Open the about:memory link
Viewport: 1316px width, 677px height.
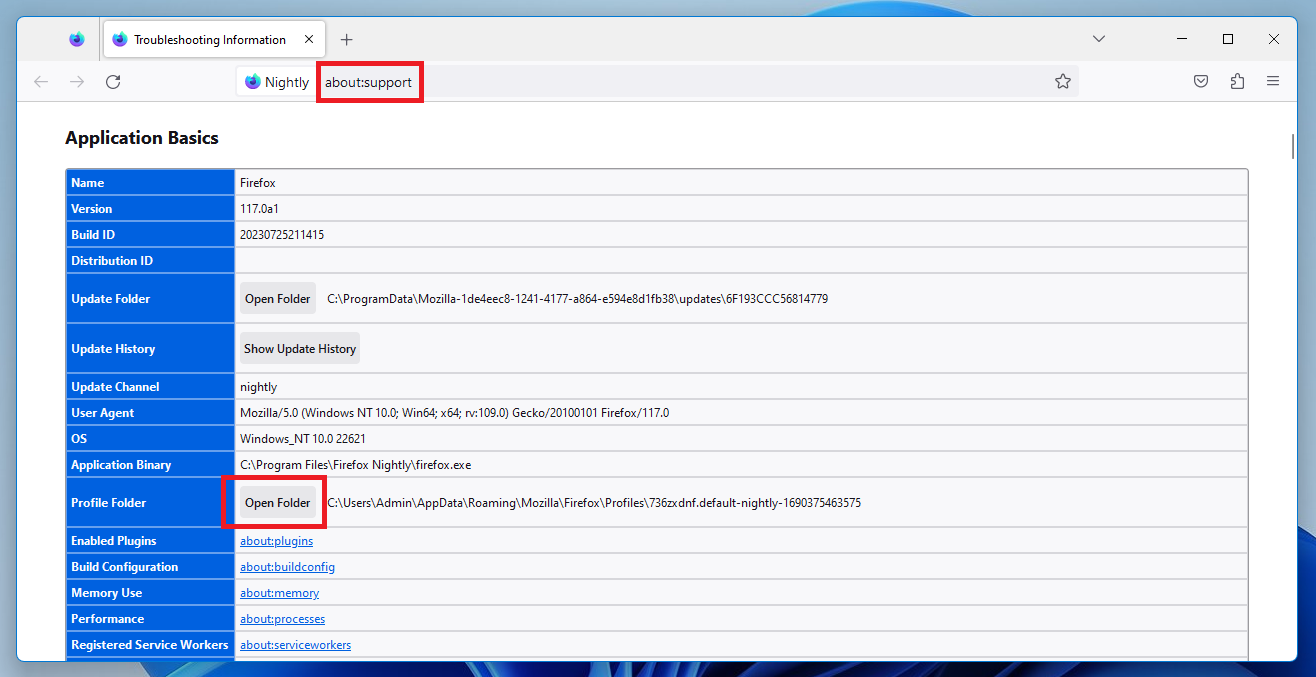click(x=279, y=593)
